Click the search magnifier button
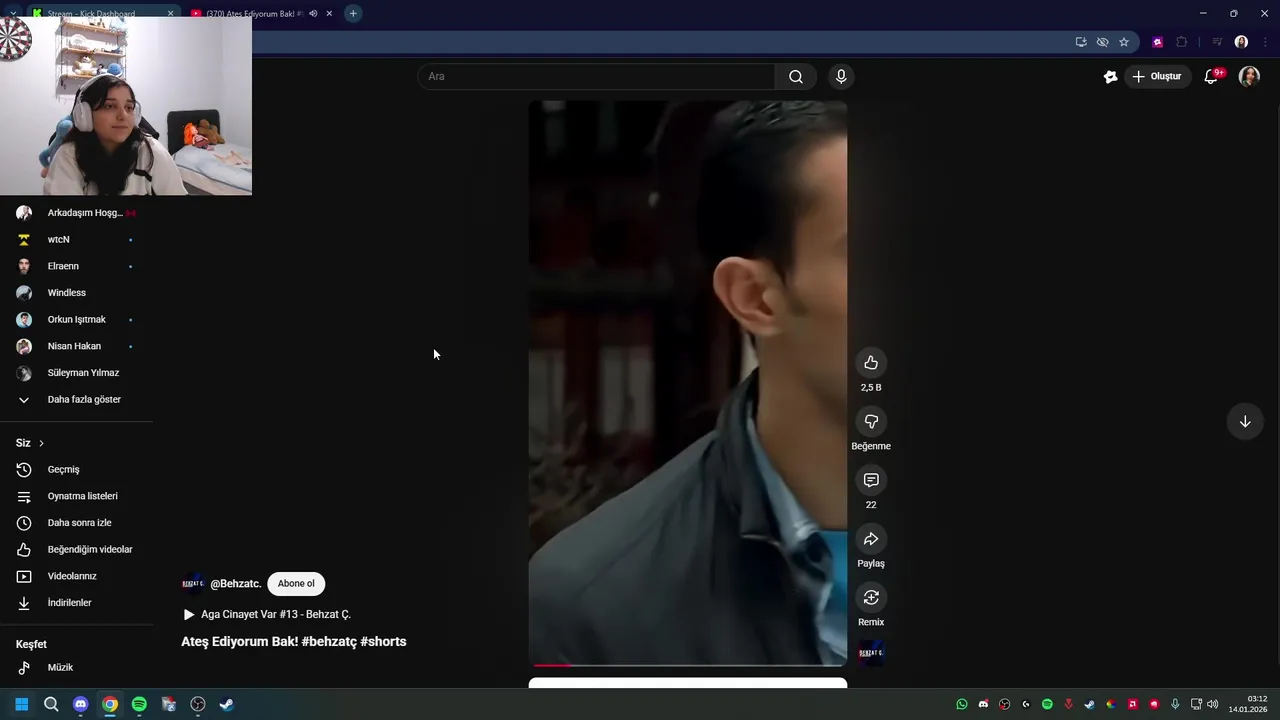 (x=796, y=77)
